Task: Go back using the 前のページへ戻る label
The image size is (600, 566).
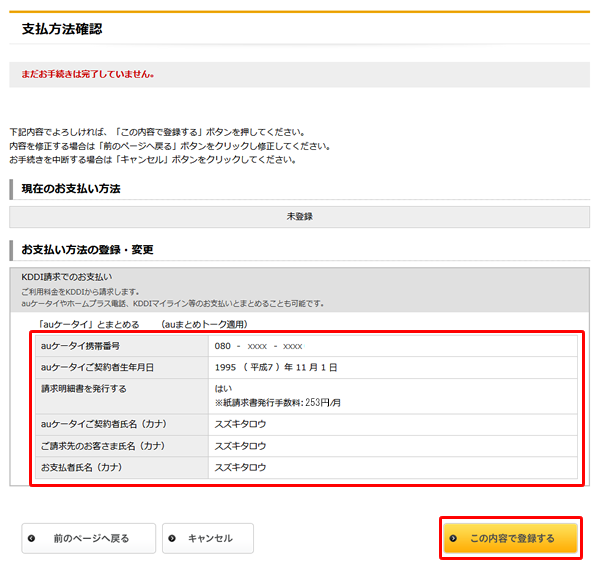Action: click(x=91, y=538)
